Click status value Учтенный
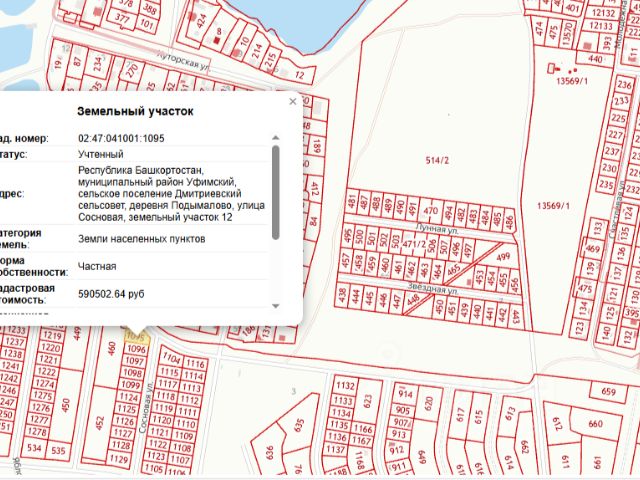This screenshot has height=480, width=640. click(101, 154)
